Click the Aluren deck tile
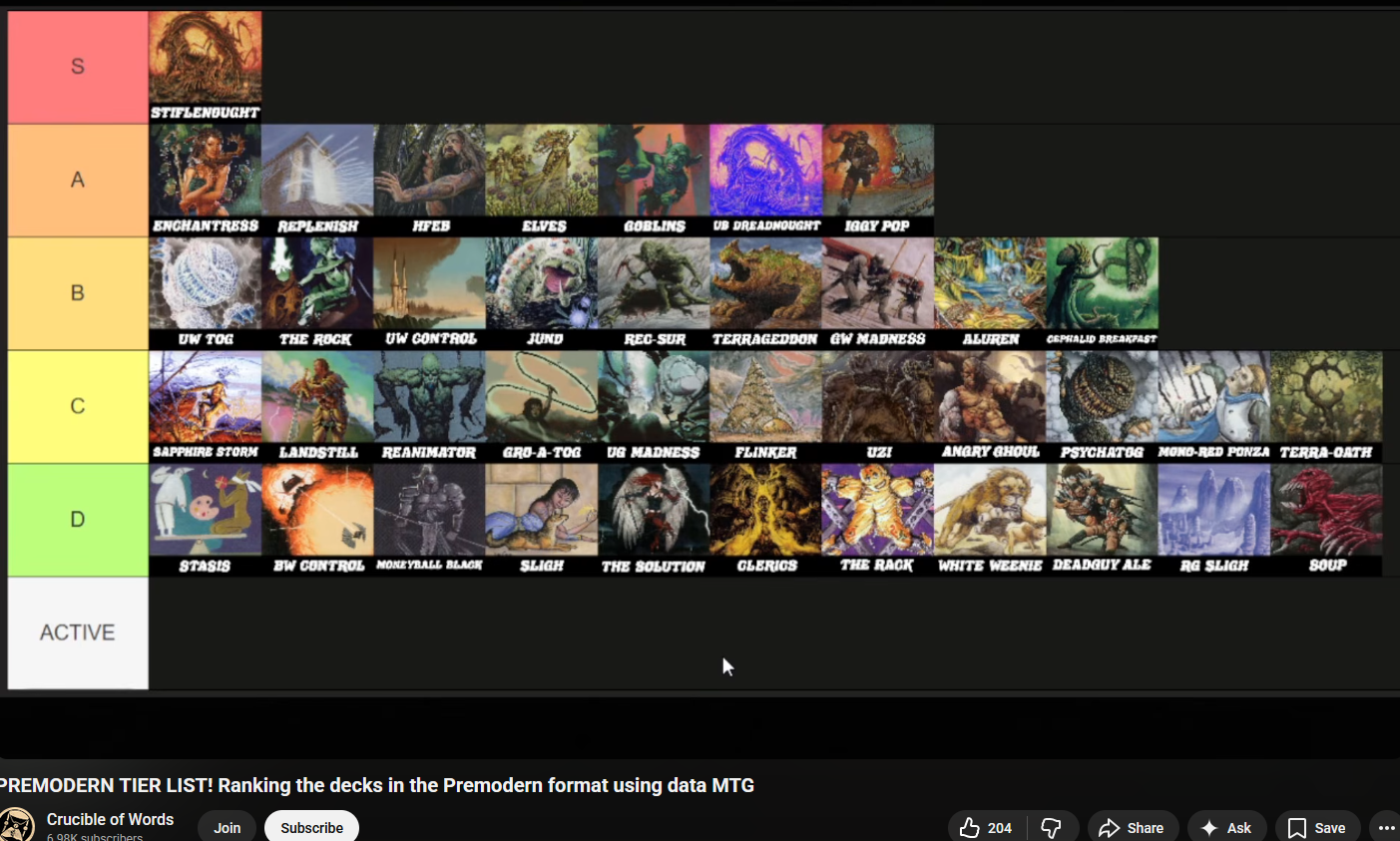This screenshot has height=841, width=1400. coord(991,293)
